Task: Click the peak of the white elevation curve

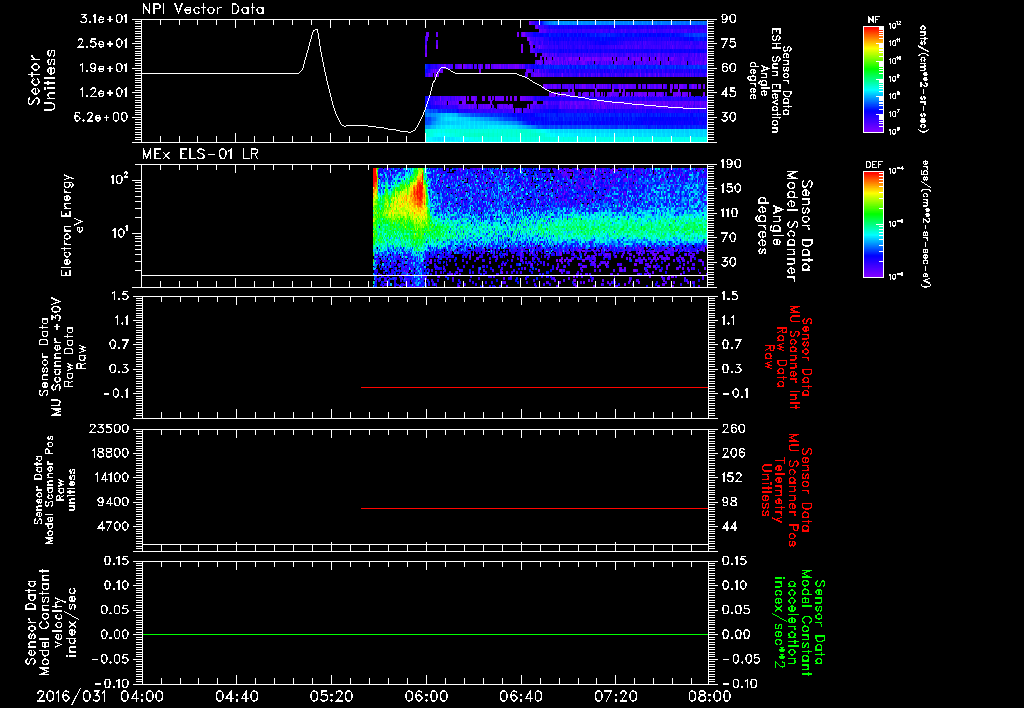Action: 316,29
